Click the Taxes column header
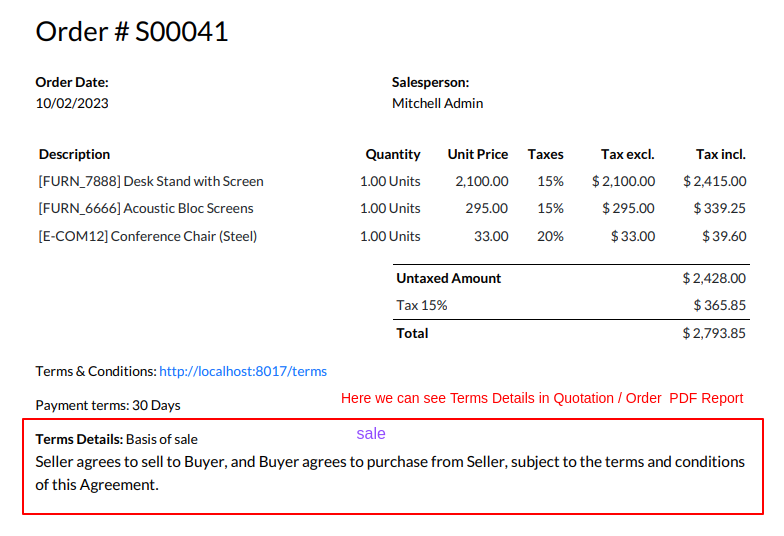 [x=546, y=154]
